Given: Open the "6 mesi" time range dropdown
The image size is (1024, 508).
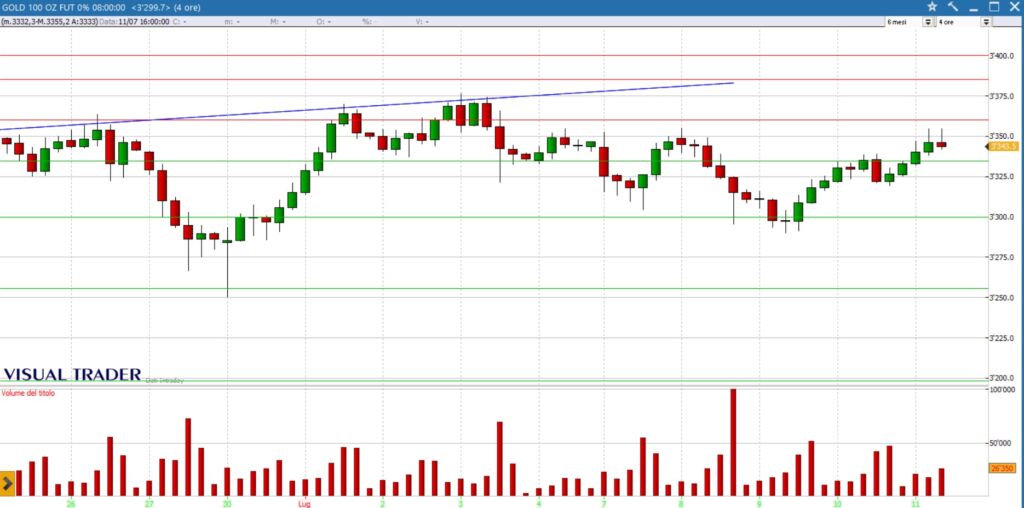Looking at the screenshot, I should pyautogui.click(x=928, y=22).
